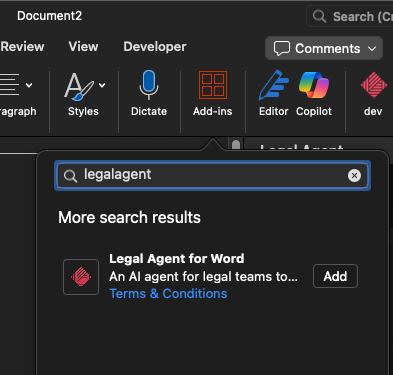Switch to the View tab
The width and height of the screenshot is (393, 375).
tap(83, 47)
